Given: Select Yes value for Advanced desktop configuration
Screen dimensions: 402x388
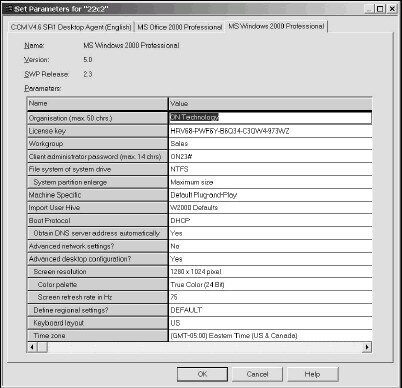Looking at the screenshot, I should tap(270, 259).
